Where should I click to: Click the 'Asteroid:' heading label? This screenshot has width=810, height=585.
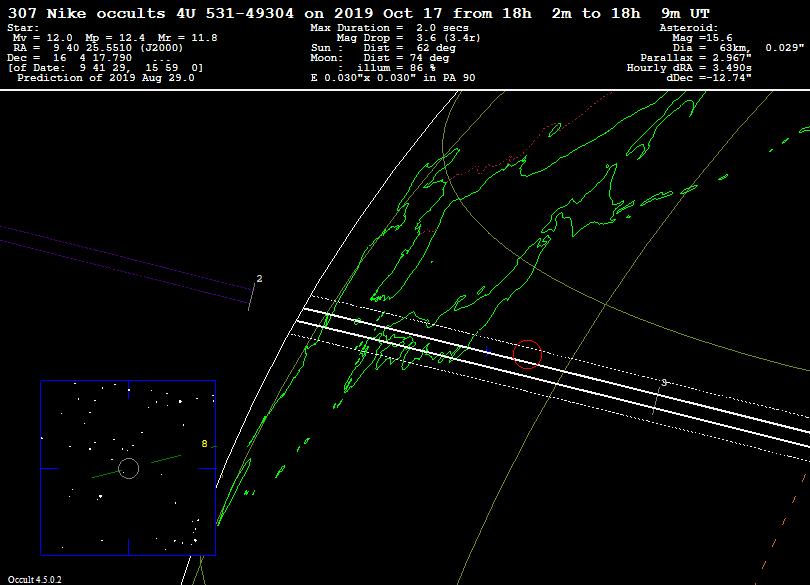[x=689, y=28]
